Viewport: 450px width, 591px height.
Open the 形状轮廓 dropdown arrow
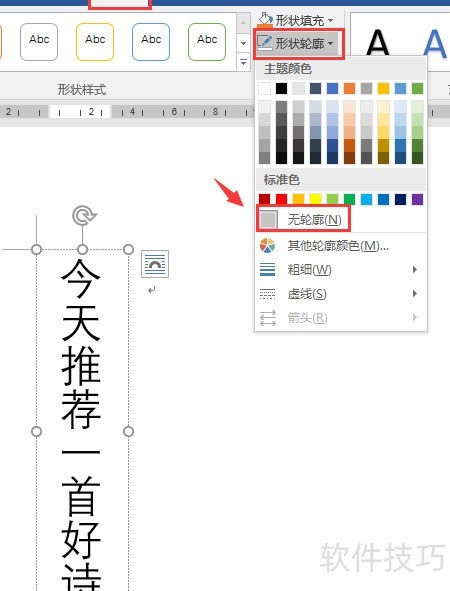[x=331, y=43]
